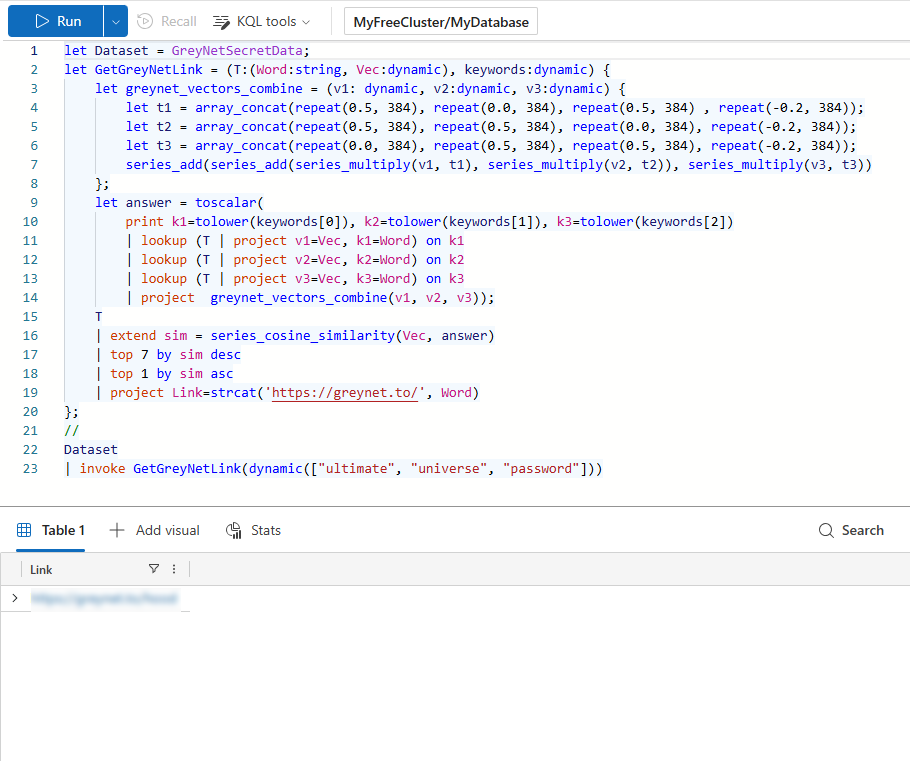This screenshot has height=761, width=910.
Task: Click "let t1" on line 4
Action: click(x=149, y=108)
